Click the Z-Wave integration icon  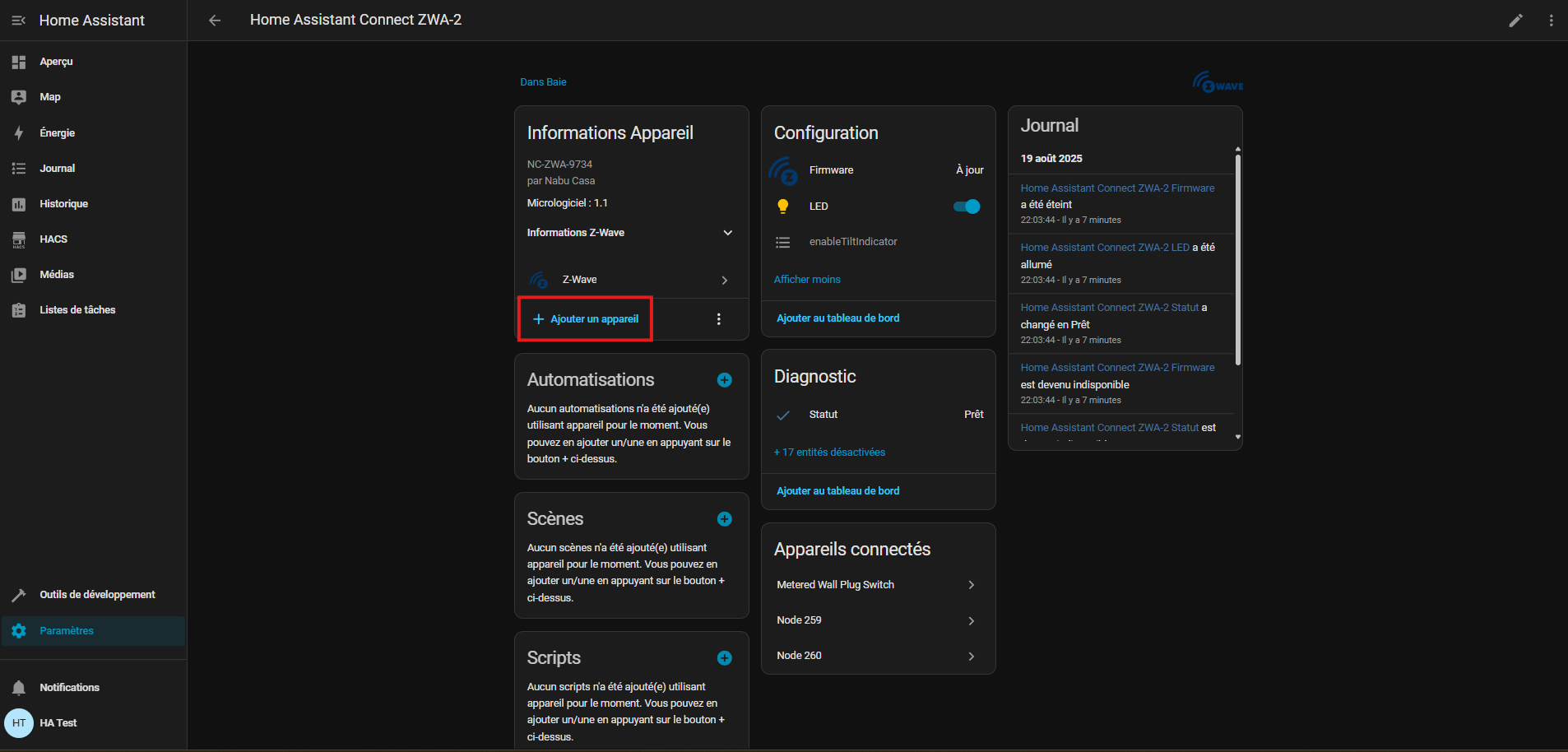pos(539,281)
